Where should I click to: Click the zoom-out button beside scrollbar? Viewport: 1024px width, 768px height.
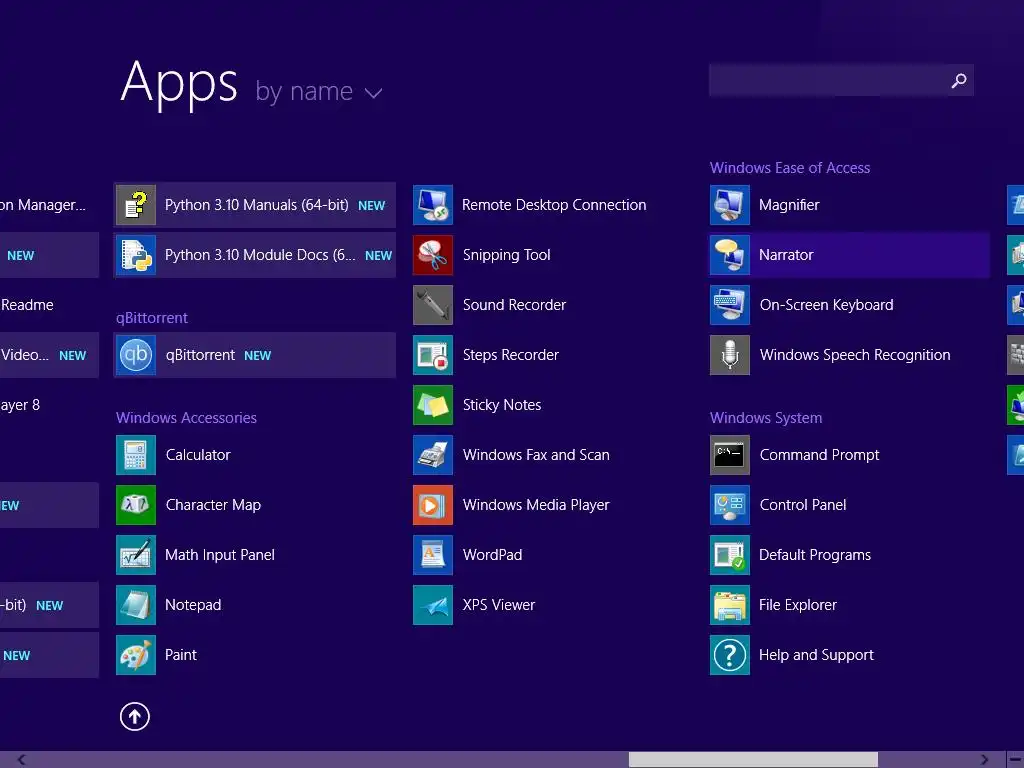click(1016, 760)
